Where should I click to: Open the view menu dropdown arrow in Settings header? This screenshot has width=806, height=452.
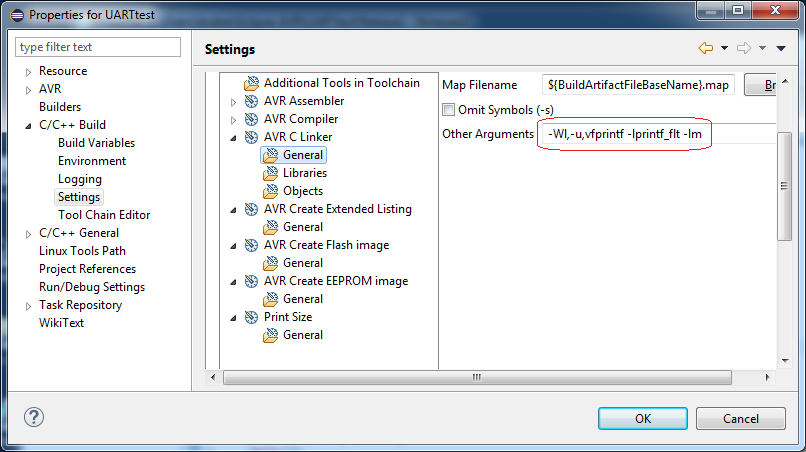point(781,48)
